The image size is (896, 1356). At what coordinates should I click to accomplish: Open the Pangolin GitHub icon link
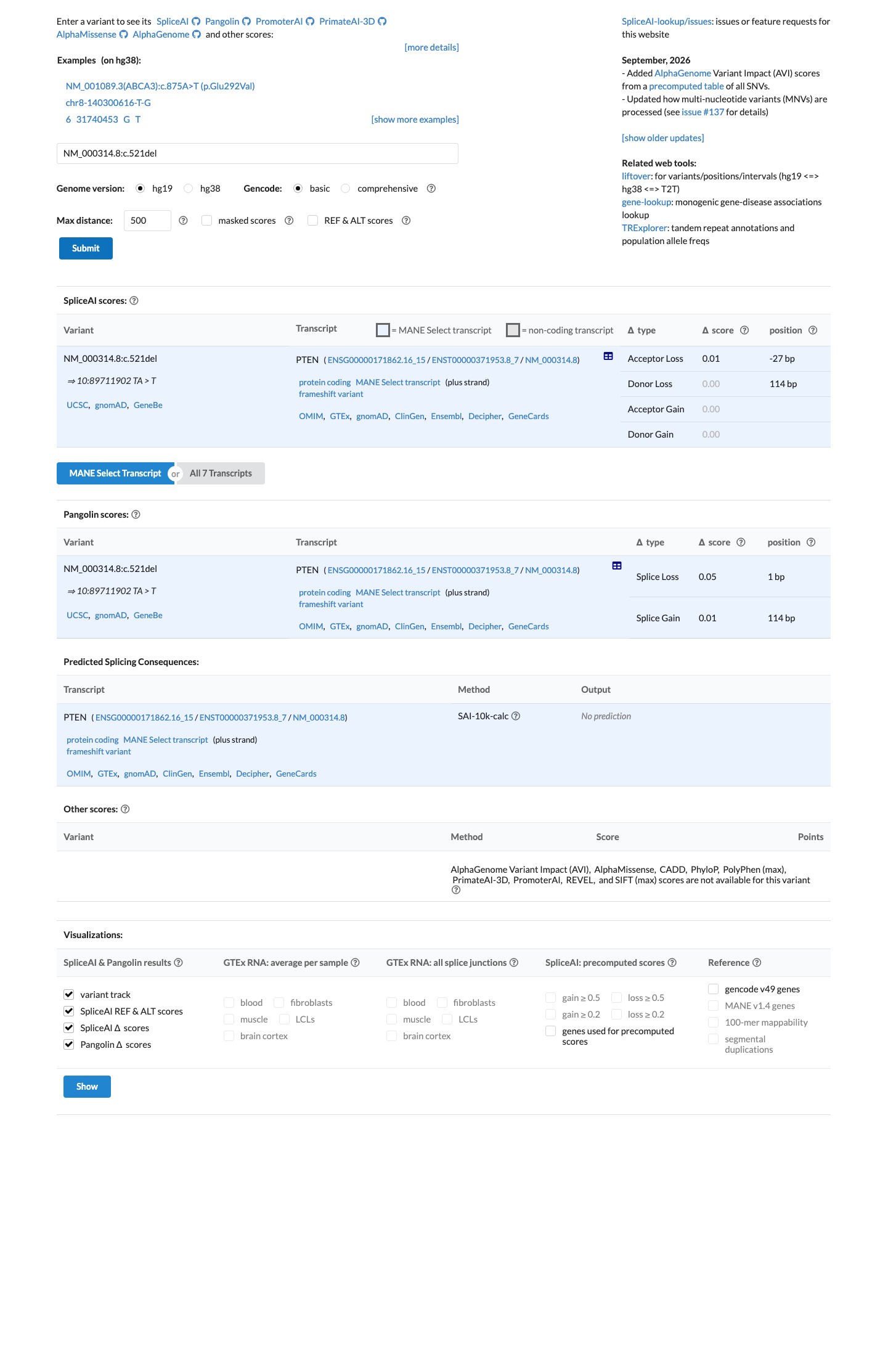pos(246,22)
